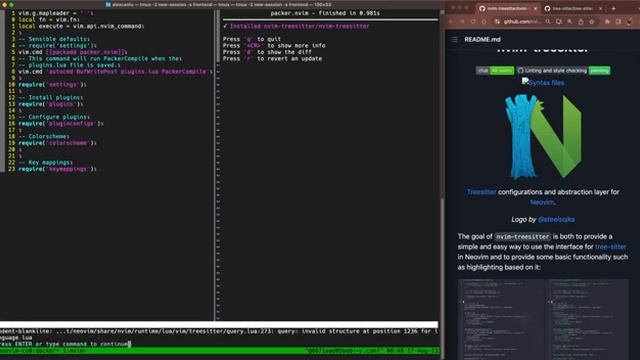640x360 pixels.
Task: Click the require('keymappings') line
Action: [58, 169]
